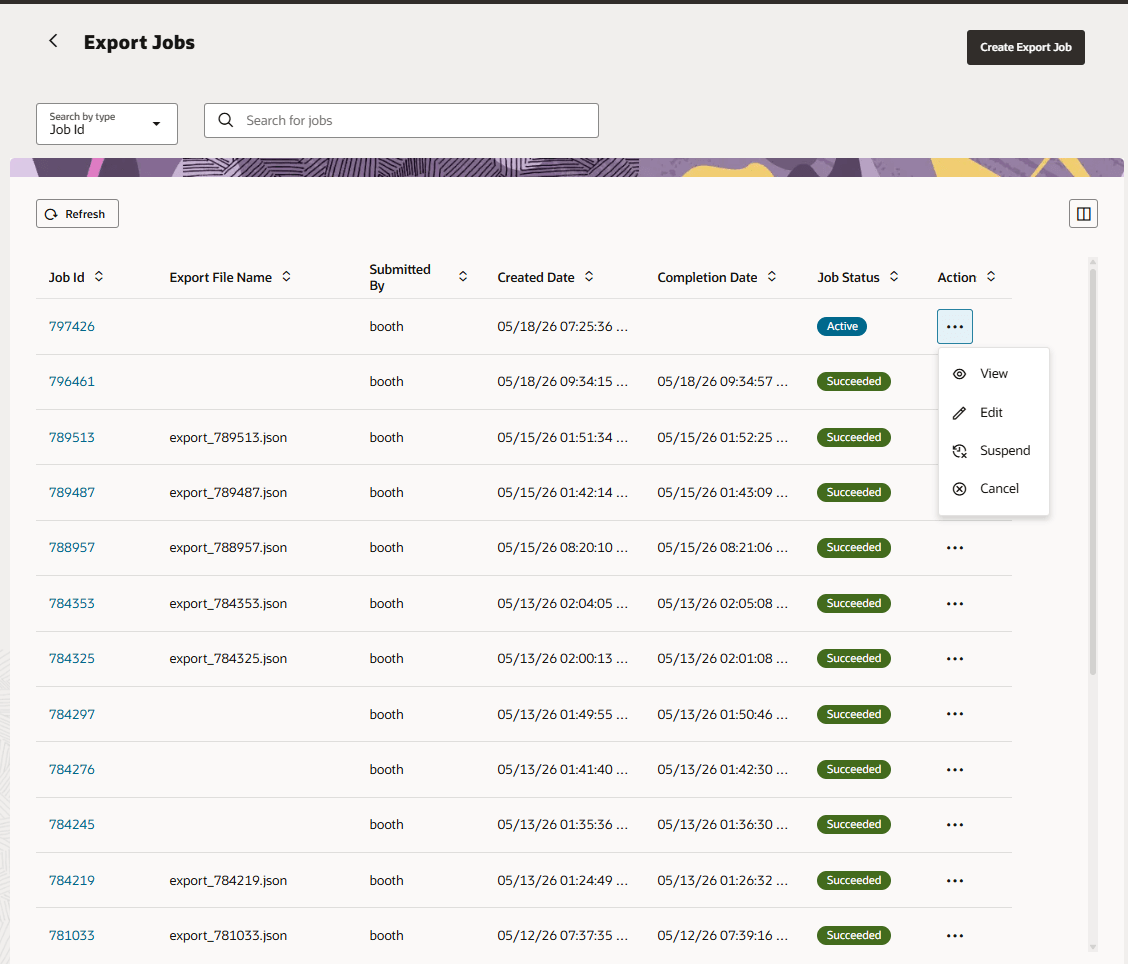Image resolution: width=1128 pixels, height=964 pixels.
Task: Open the Search by type Job Id dropdown
Action: tap(107, 124)
